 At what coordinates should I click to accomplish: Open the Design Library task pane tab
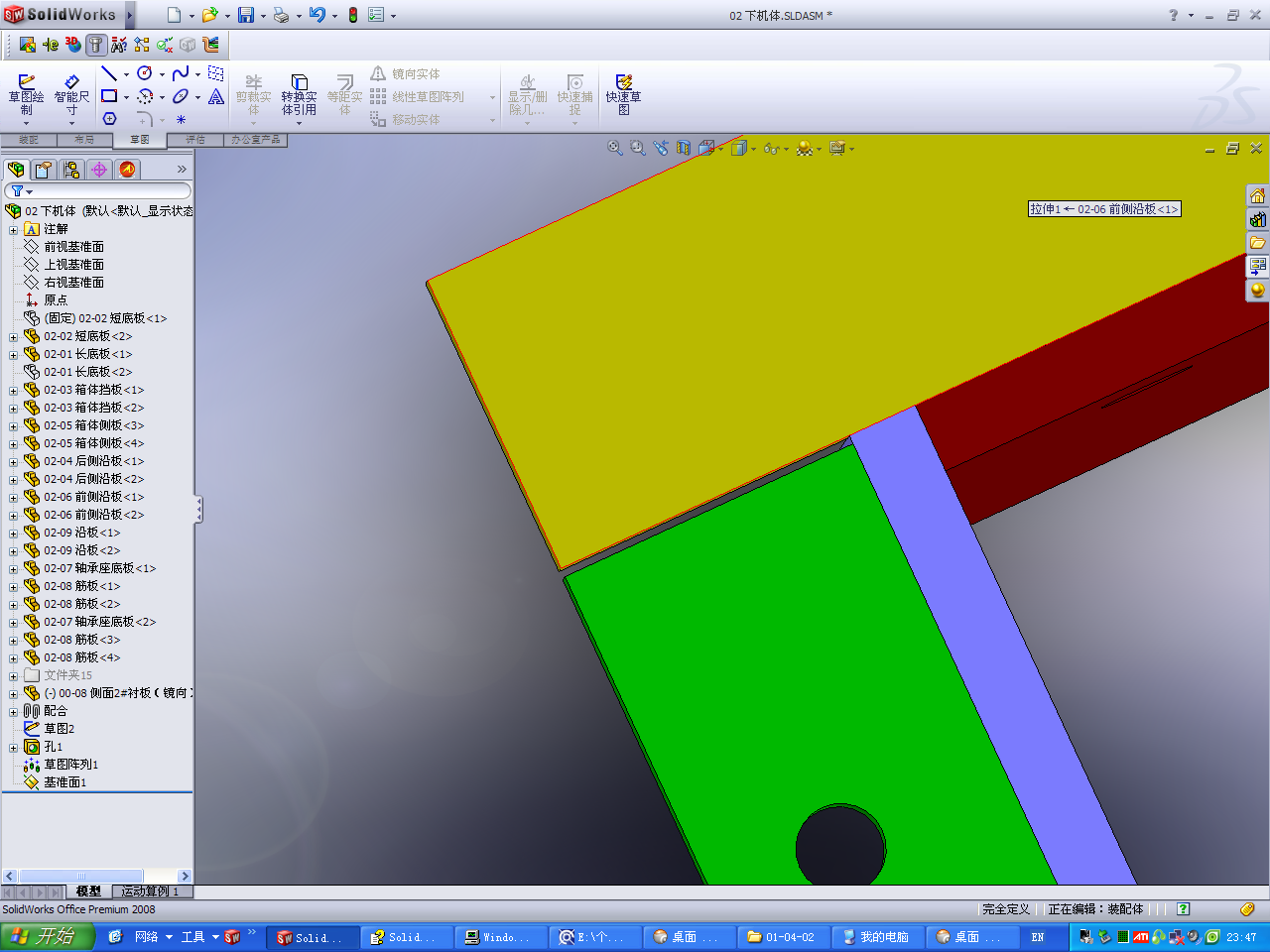pyautogui.click(x=1258, y=219)
